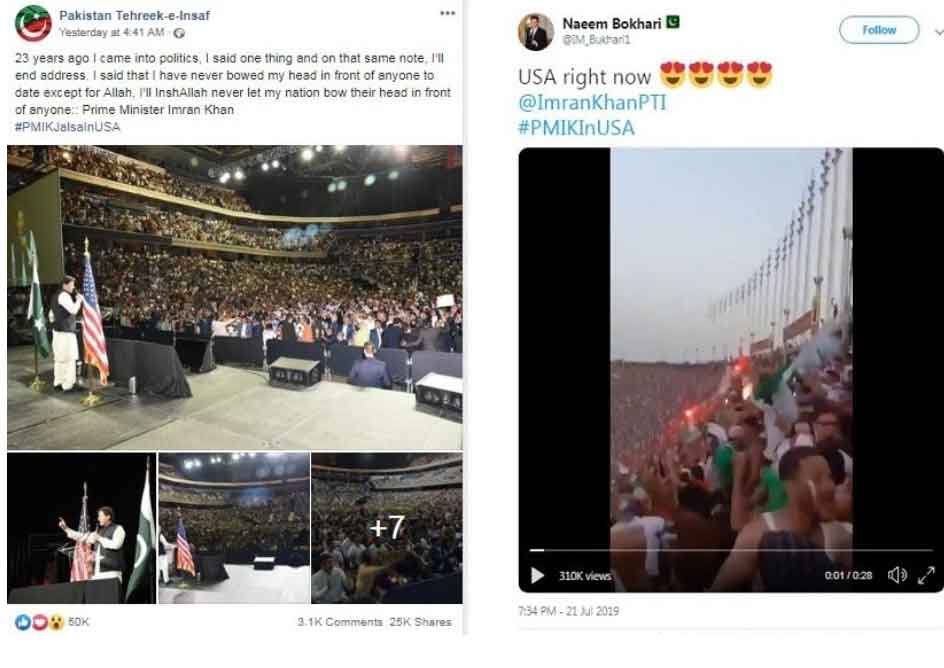Viewport: 944px width, 668px height.
Task: Click the Pakistan Tehreek-e-Insaf page name
Action: click(x=134, y=16)
